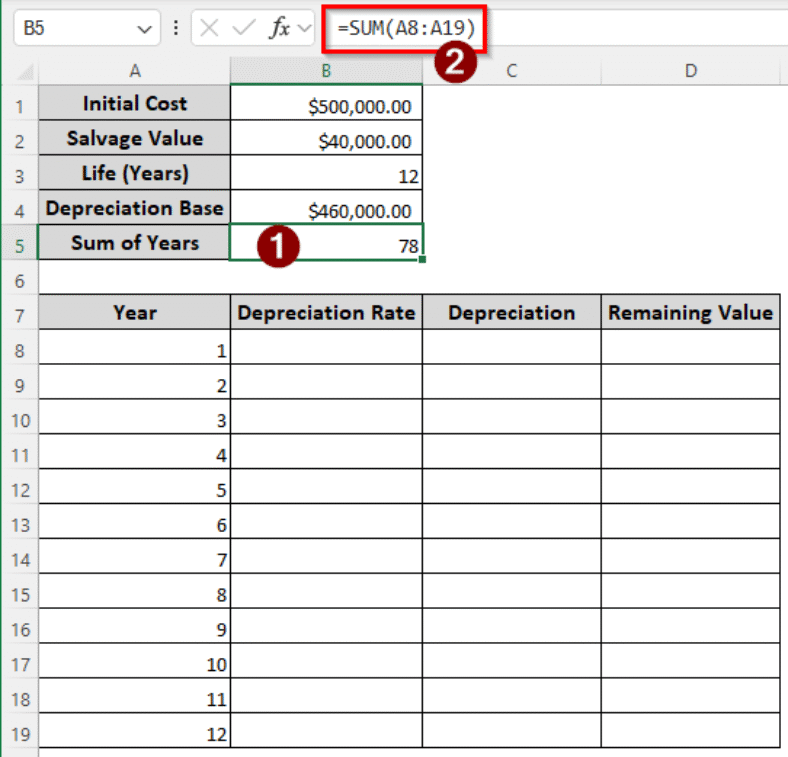This screenshot has height=757, width=788.
Task: Click Year 12 cell in row 19
Action: [x=135, y=730]
